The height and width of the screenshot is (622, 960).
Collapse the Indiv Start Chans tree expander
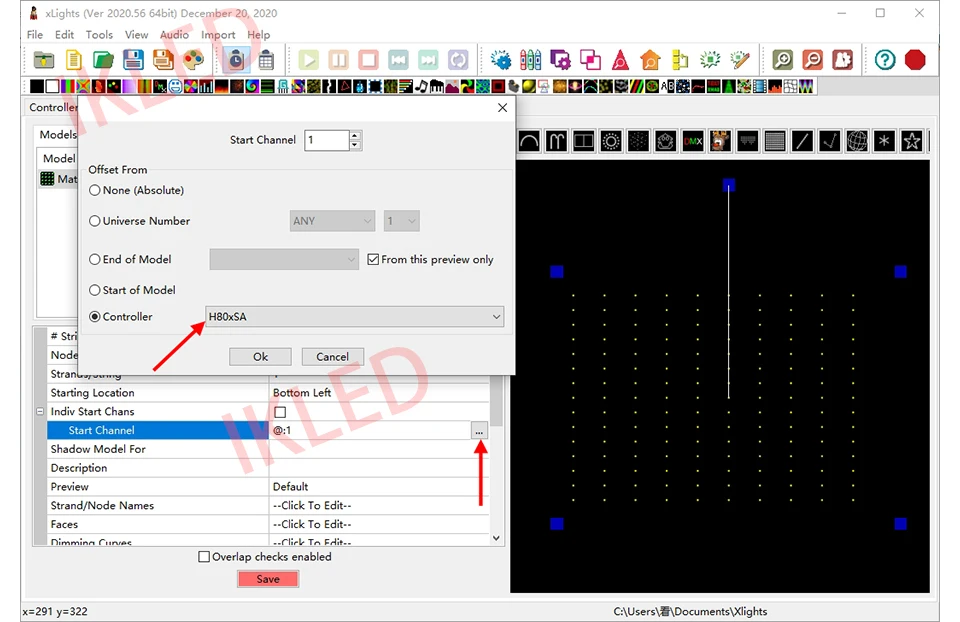[x=40, y=411]
